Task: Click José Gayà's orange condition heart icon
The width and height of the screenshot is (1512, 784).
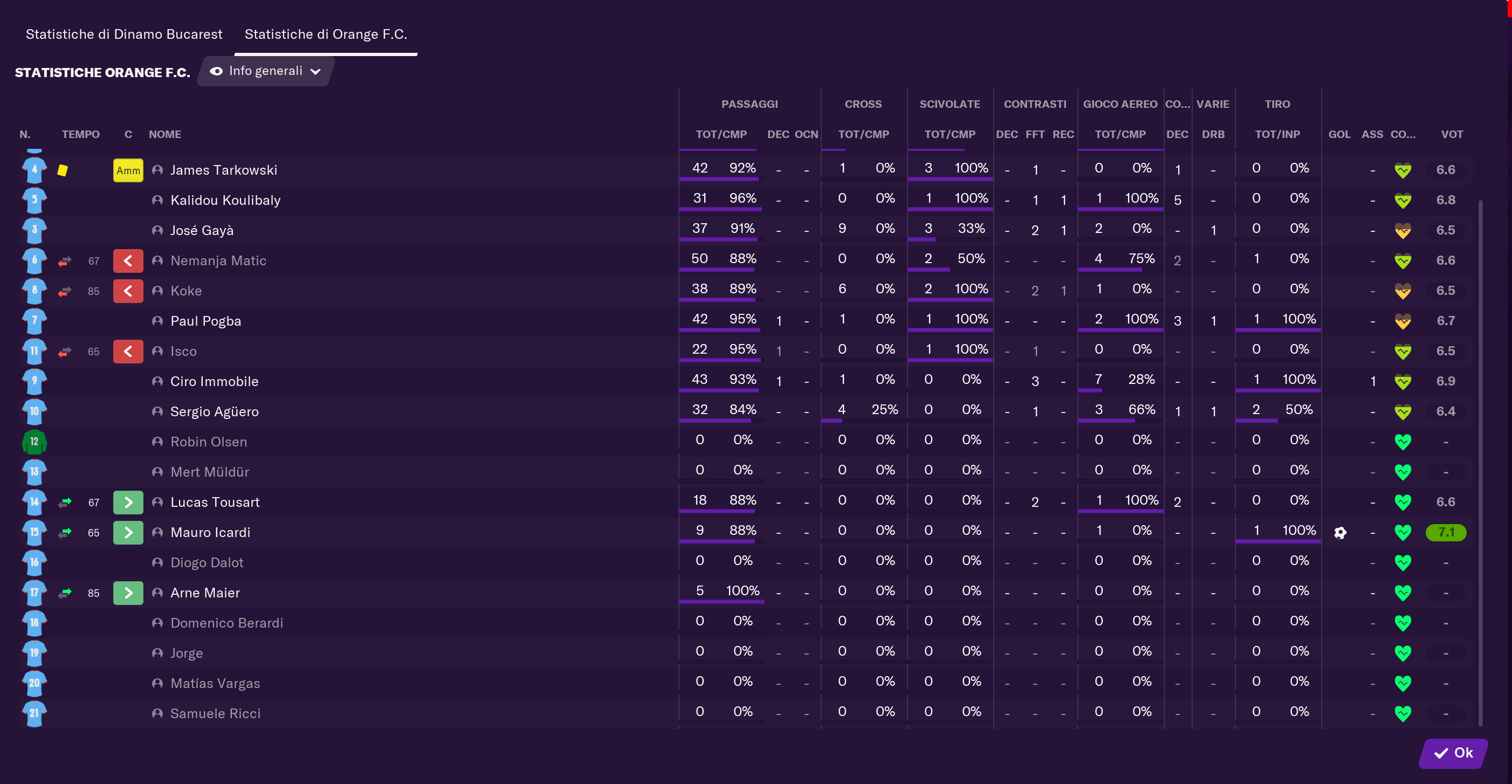Action: coord(1402,230)
